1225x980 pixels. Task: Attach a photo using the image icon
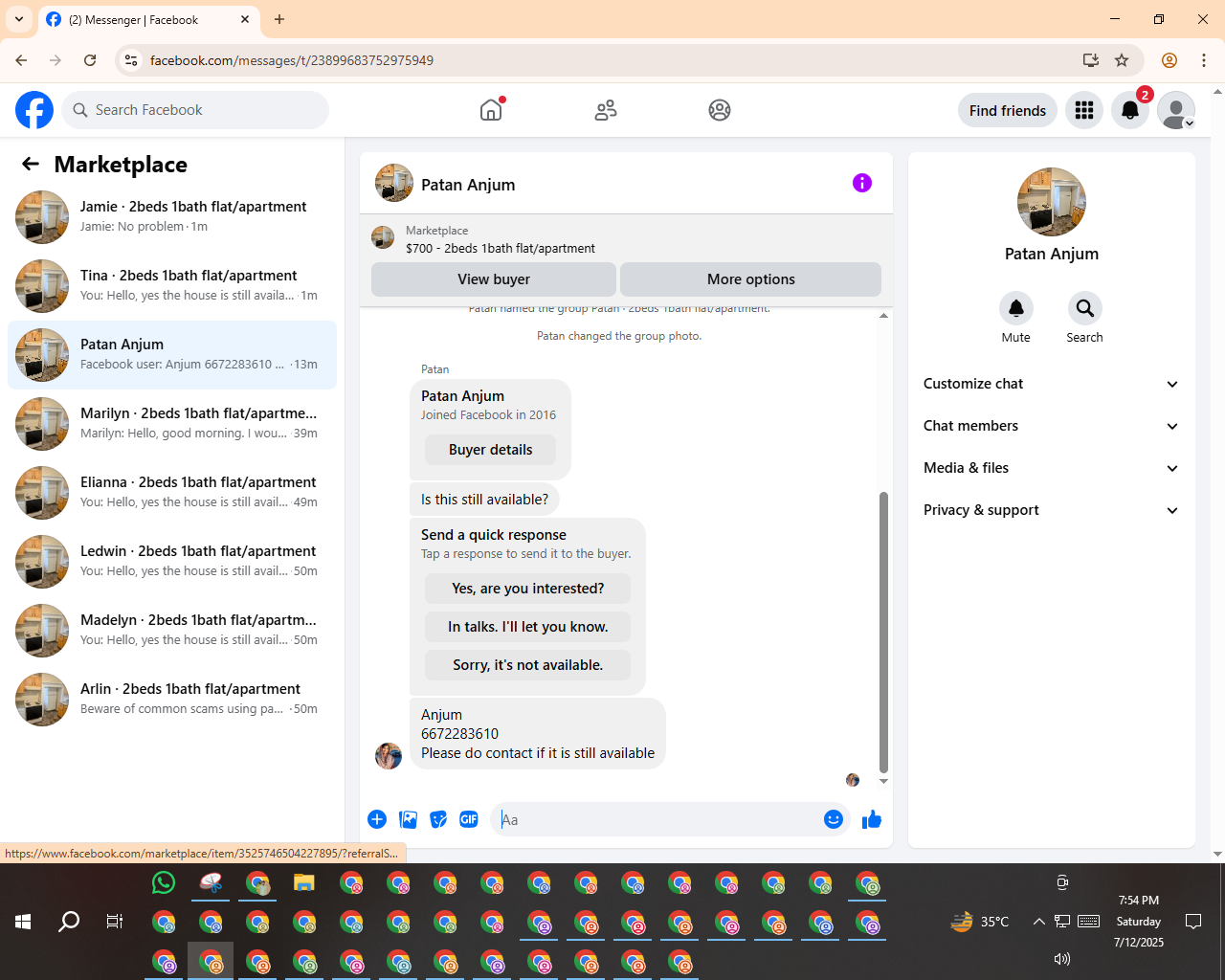(409, 819)
